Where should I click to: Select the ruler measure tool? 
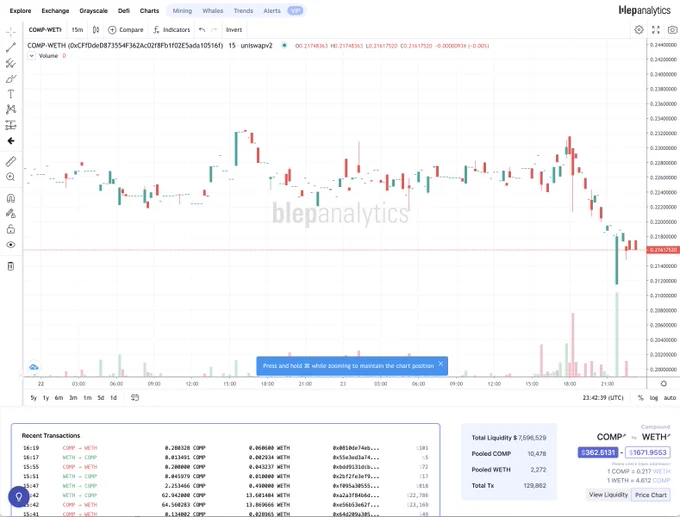click(x=11, y=161)
